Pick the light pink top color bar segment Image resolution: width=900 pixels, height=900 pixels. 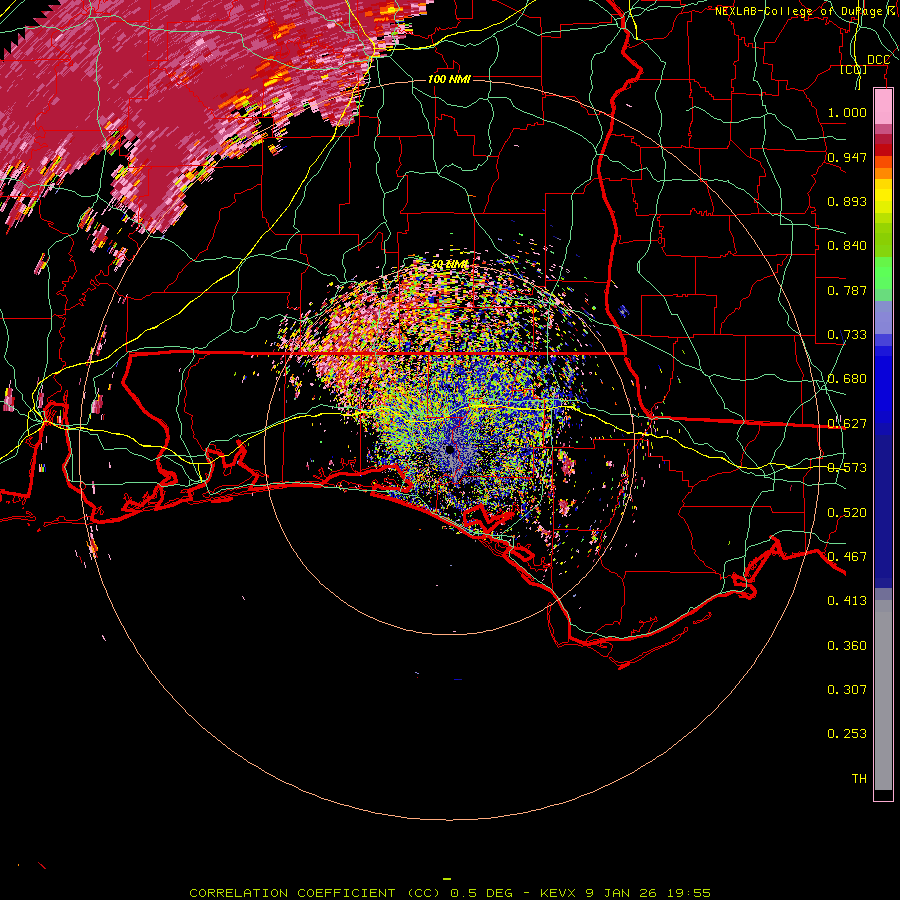pos(883,106)
